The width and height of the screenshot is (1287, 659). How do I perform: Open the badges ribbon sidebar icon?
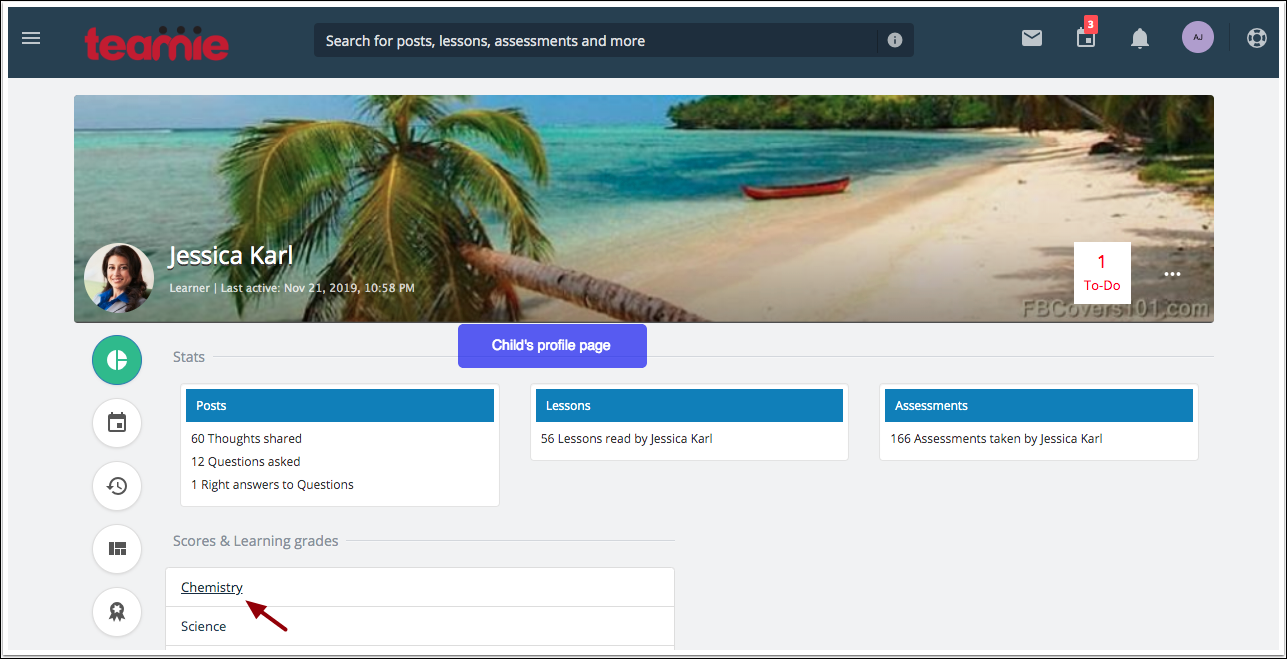click(117, 612)
